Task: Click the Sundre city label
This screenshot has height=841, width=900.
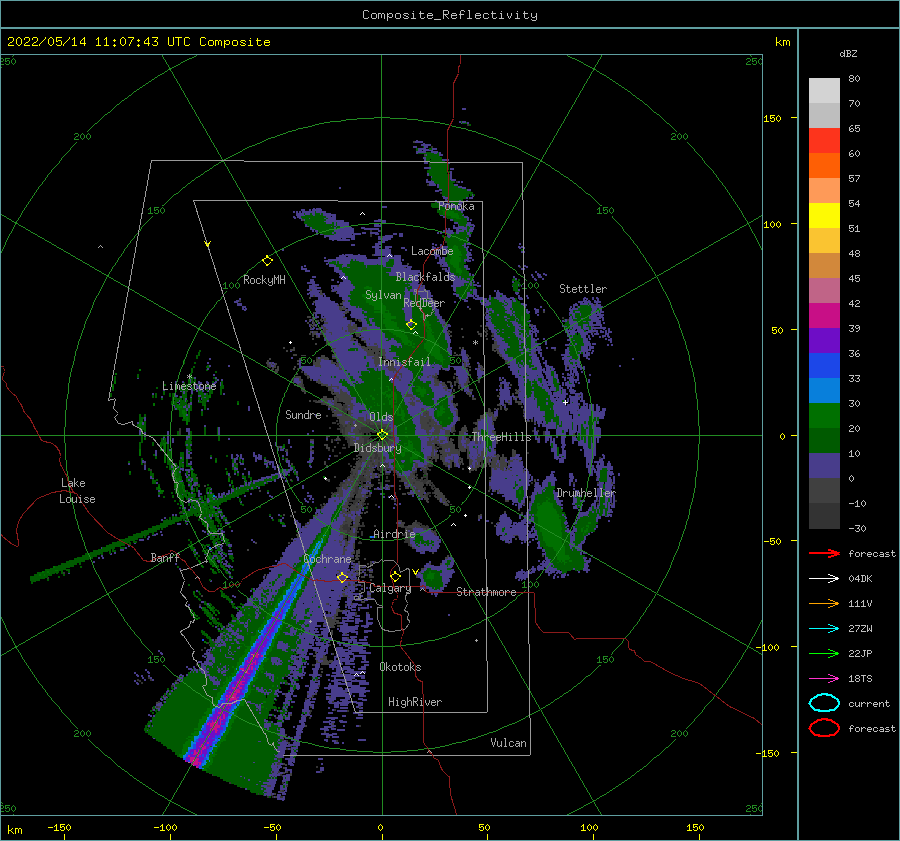Action: tap(303, 414)
